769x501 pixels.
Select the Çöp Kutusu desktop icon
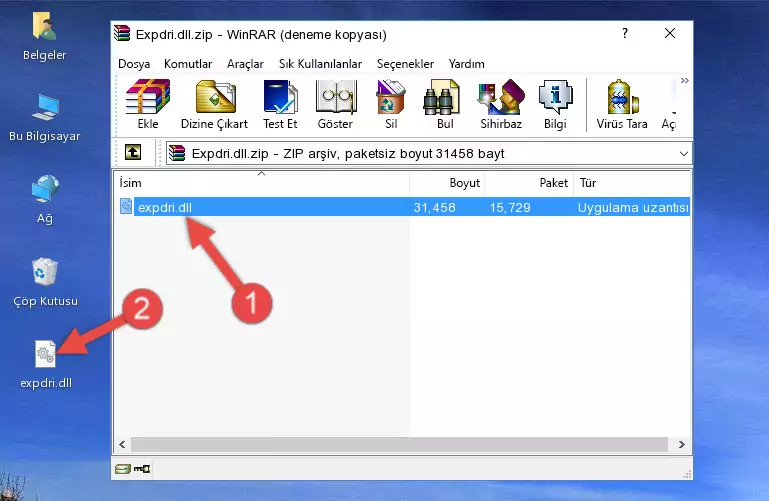(x=45, y=282)
